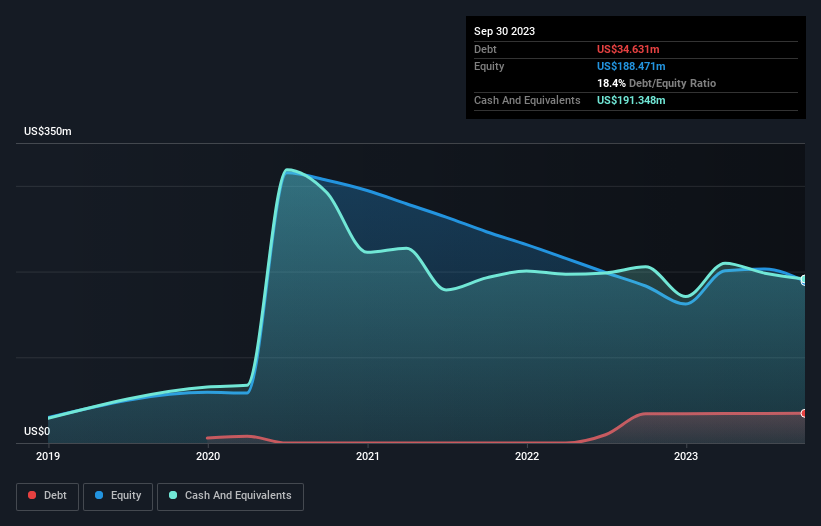Click the red Debt legend dot

click(32, 495)
